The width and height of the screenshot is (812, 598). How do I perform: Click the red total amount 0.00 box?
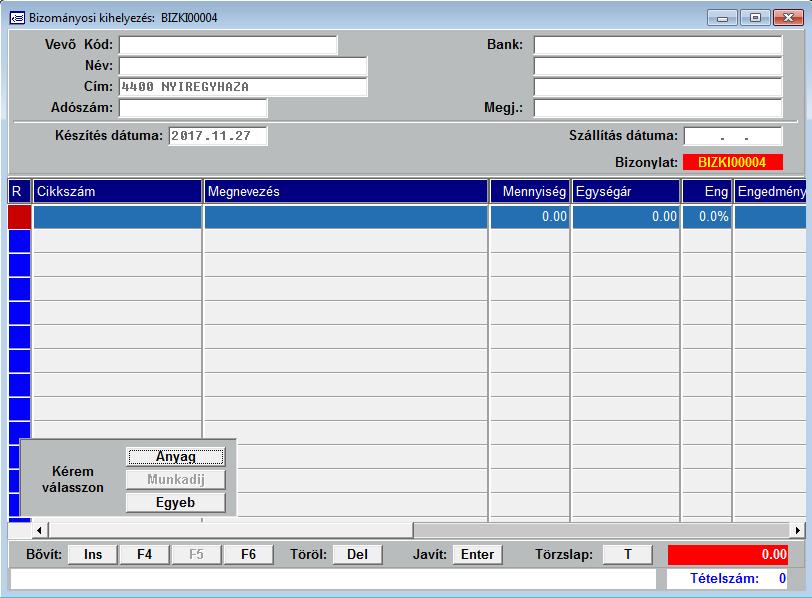point(728,555)
